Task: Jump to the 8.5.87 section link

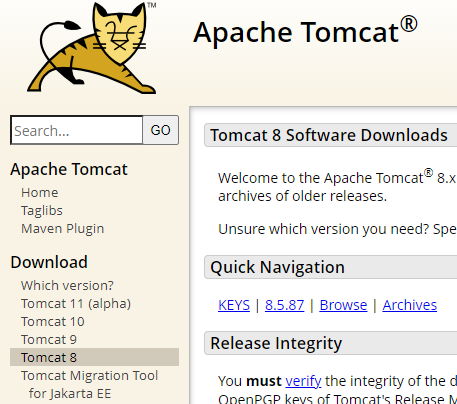Action: pos(285,305)
